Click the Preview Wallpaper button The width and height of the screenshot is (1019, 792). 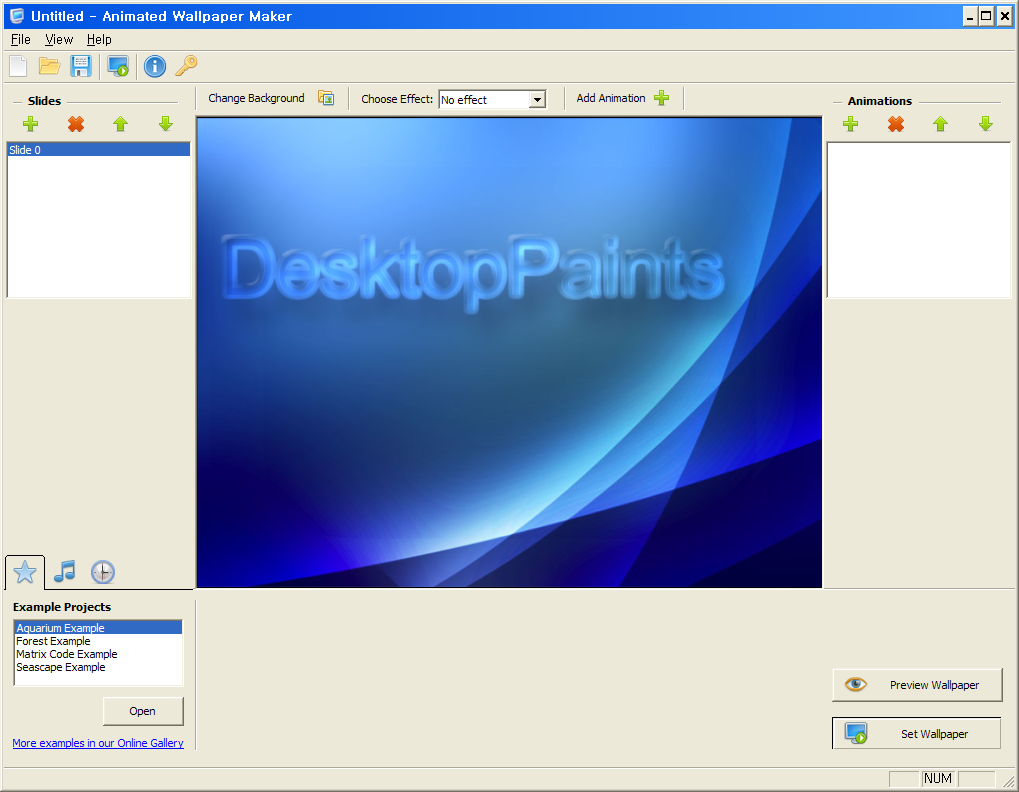point(917,685)
